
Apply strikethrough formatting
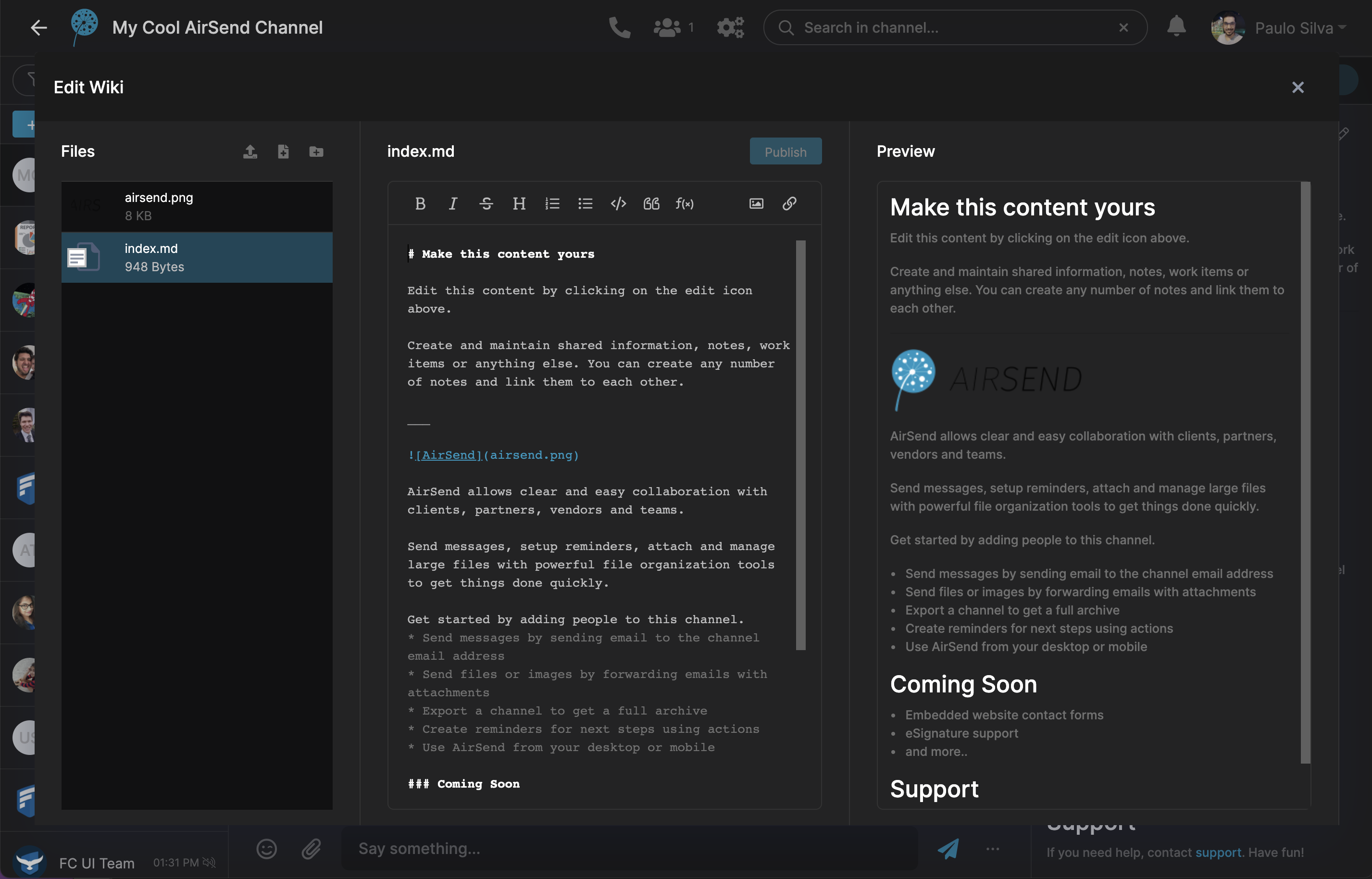tap(486, 203)
